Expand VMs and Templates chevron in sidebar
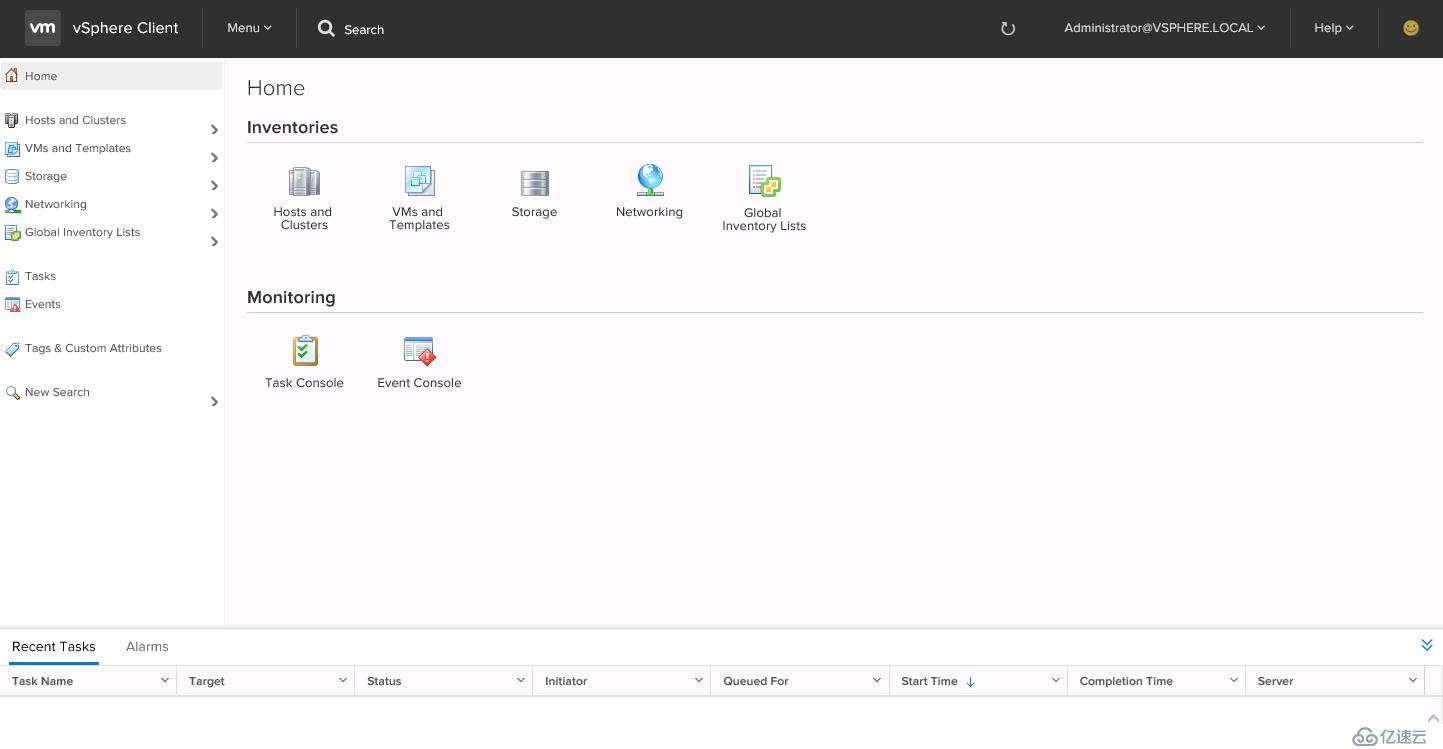Screen dimensions: 1443x749 (x=214, y=157)
